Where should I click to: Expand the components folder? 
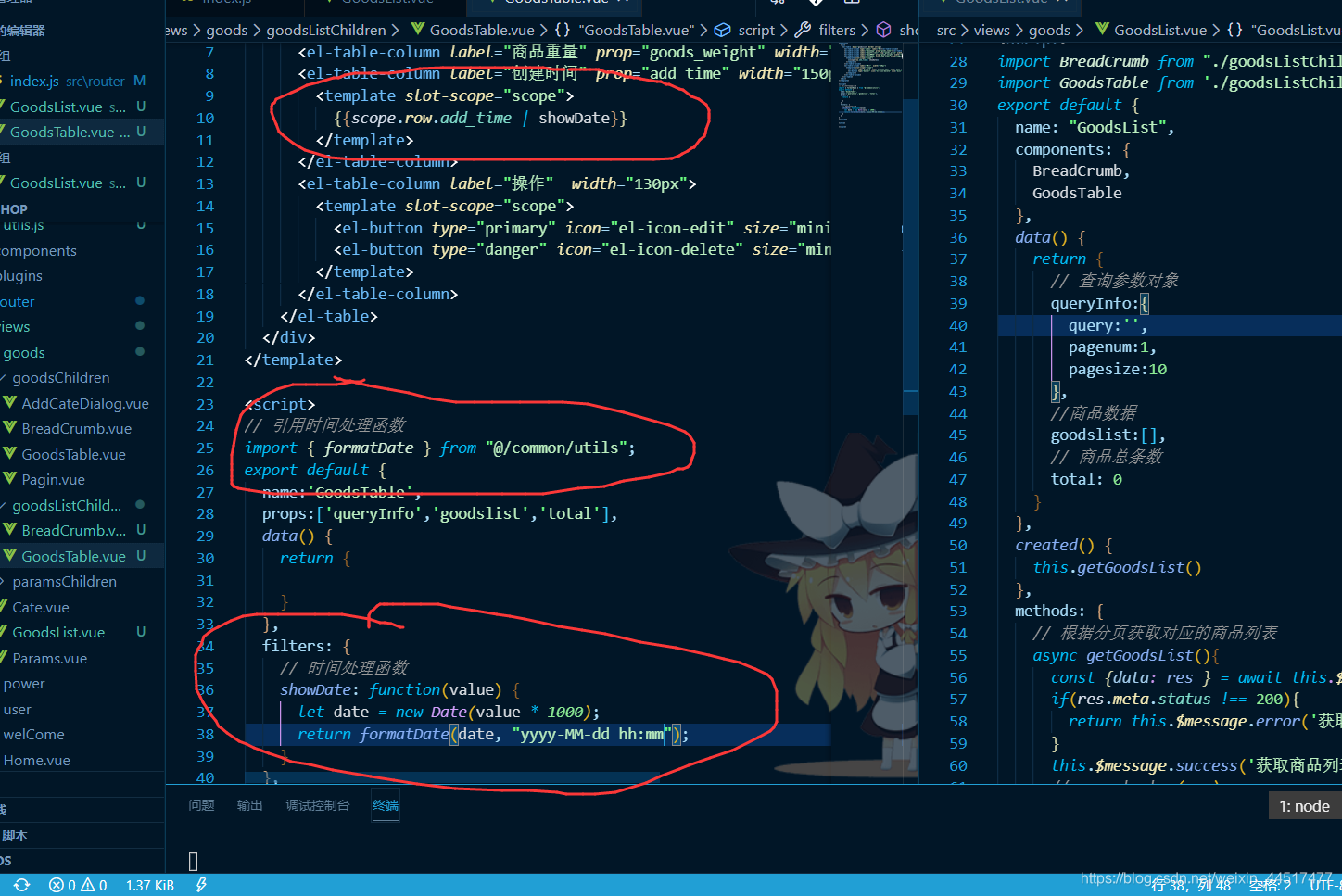coord(38,250)
